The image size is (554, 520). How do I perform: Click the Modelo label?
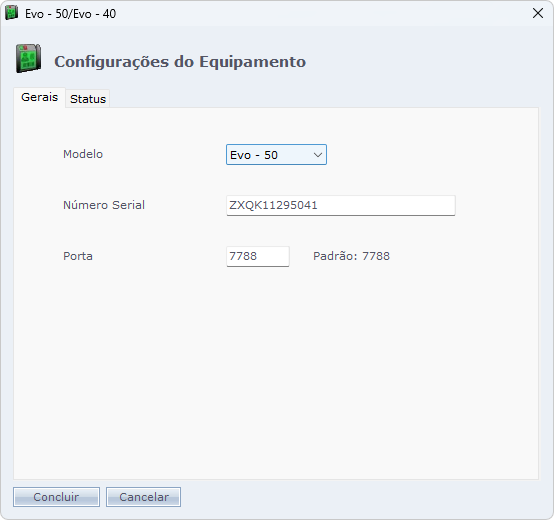(x=83, y=154)
